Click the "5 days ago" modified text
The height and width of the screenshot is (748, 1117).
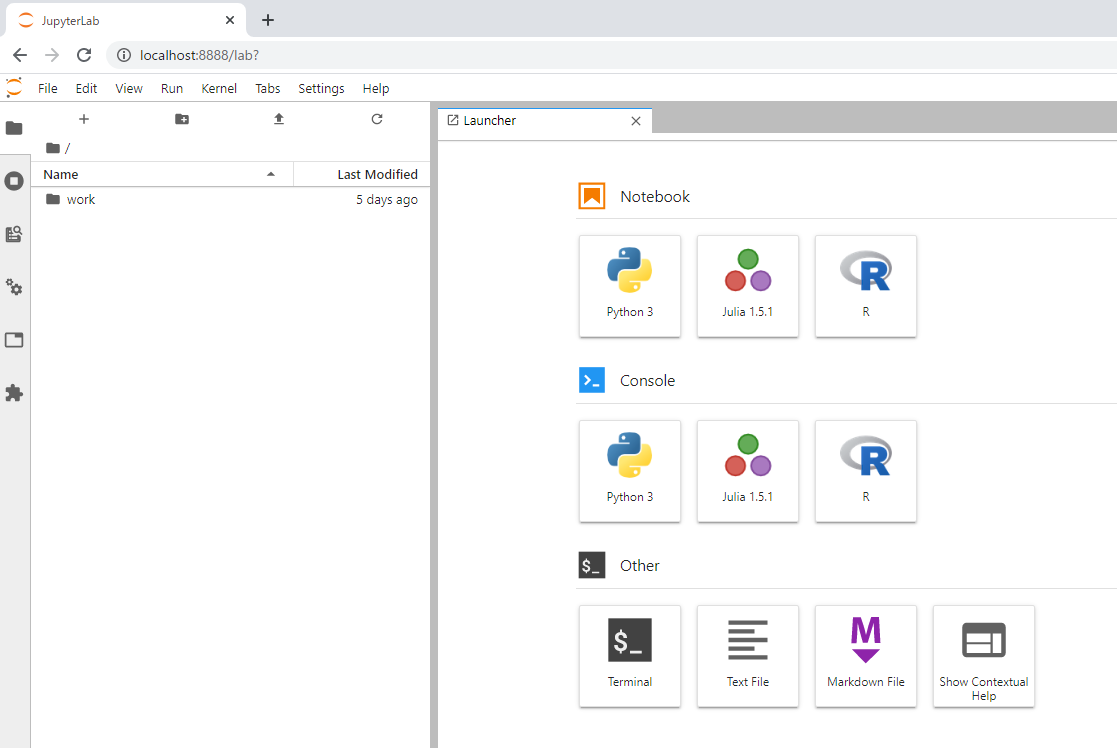(x=387, y=199)
